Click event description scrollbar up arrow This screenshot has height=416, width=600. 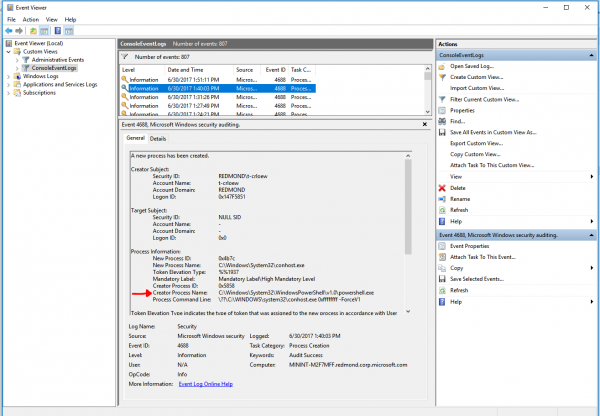pyautogui.click(x=408, y=156)
